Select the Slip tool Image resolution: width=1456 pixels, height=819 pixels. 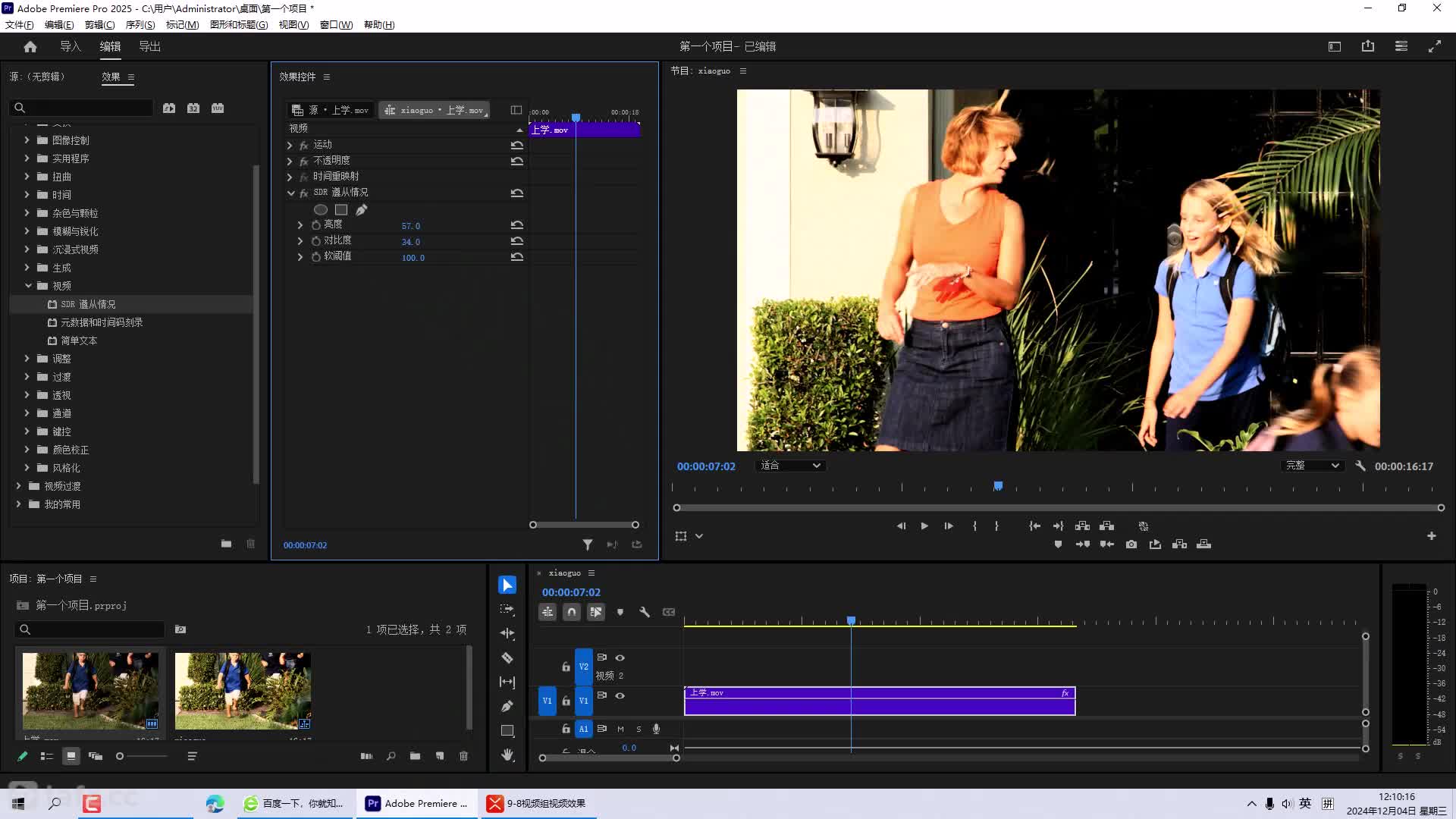(x=507, y=682)
